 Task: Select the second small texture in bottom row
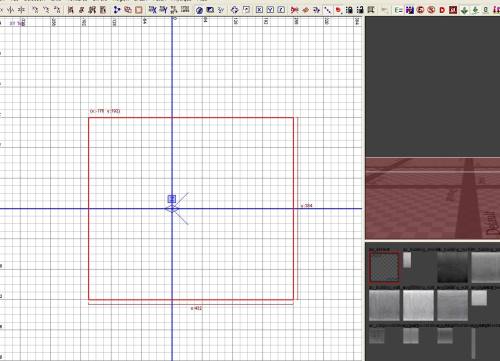(x=411, y=336)
